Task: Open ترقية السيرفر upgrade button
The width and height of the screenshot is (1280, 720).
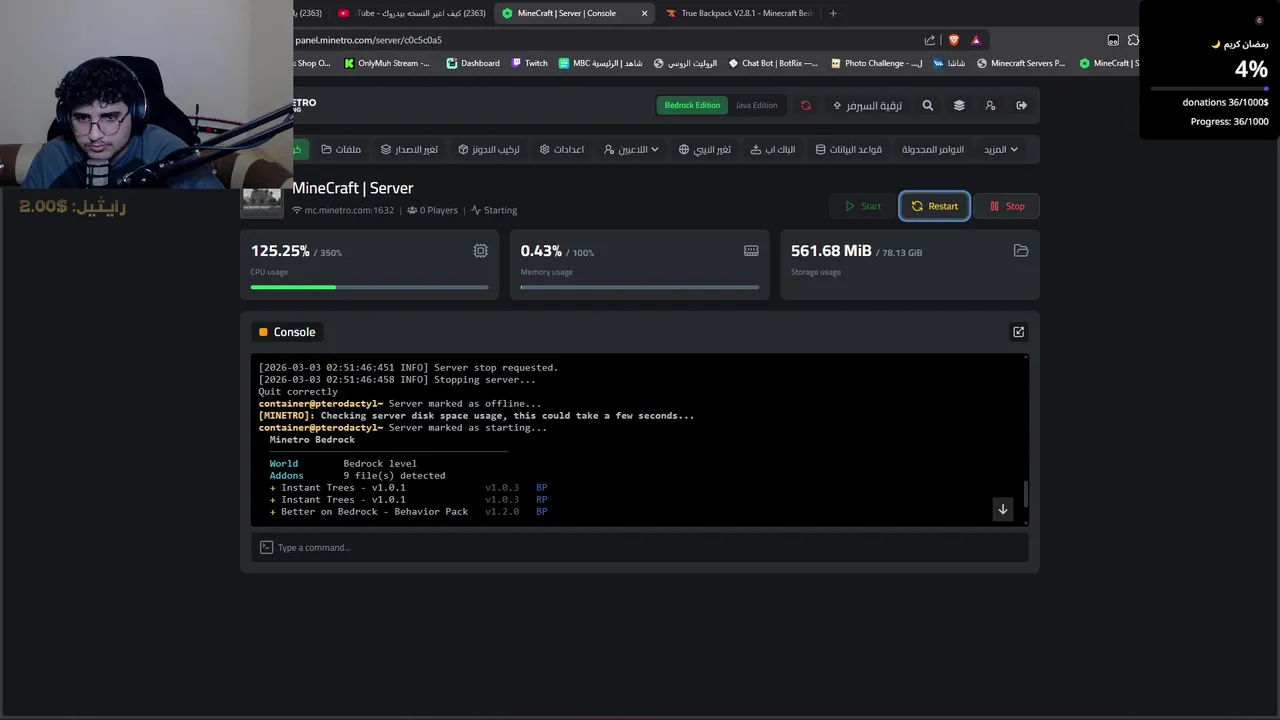Action: click(x=867, y=105)
